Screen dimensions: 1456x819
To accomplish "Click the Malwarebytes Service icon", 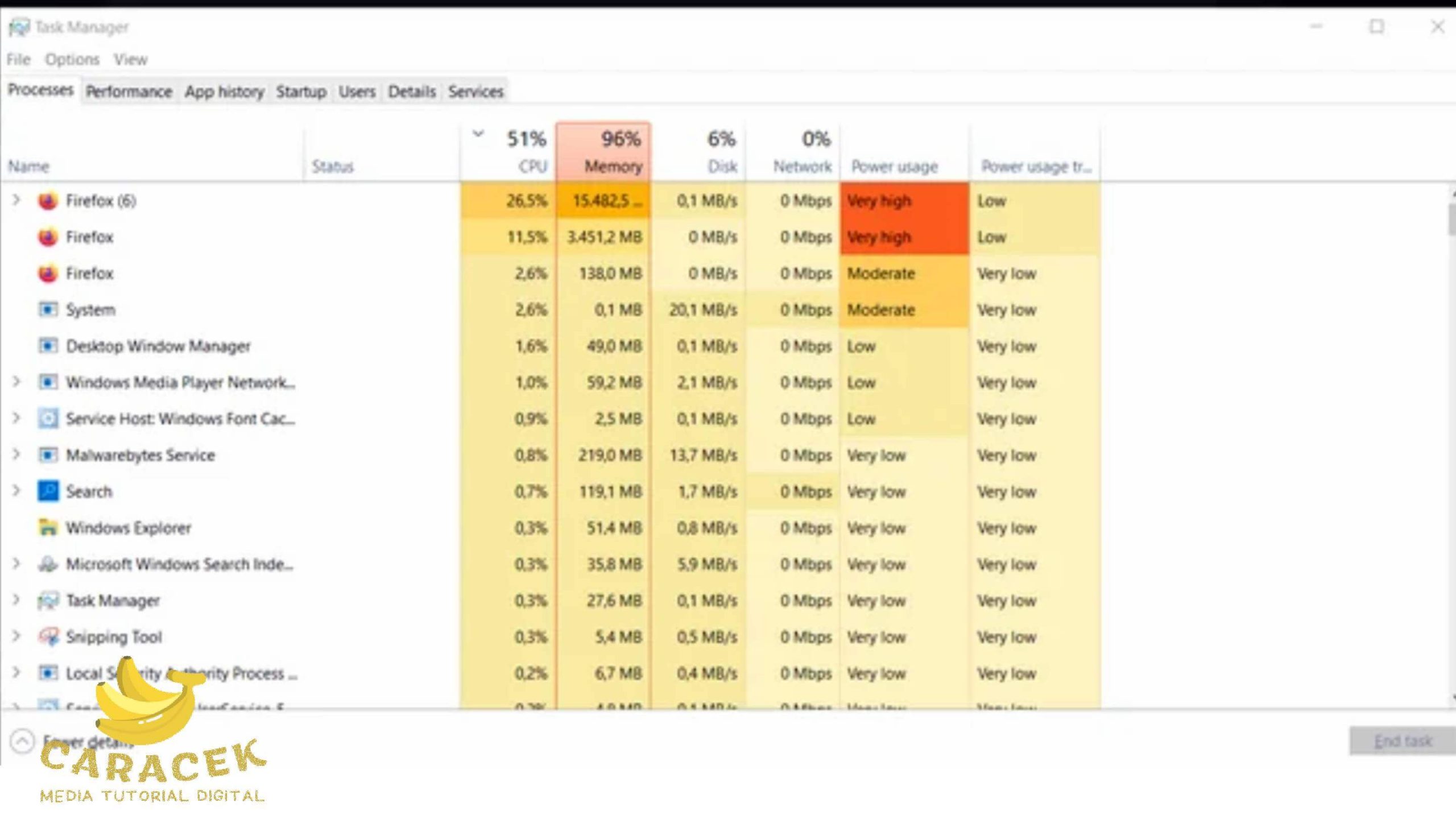I will click(x=48, y=456).
